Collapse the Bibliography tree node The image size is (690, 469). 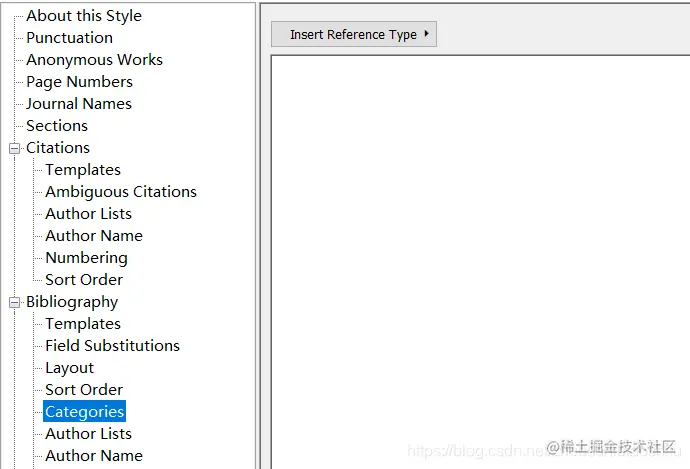15,302
